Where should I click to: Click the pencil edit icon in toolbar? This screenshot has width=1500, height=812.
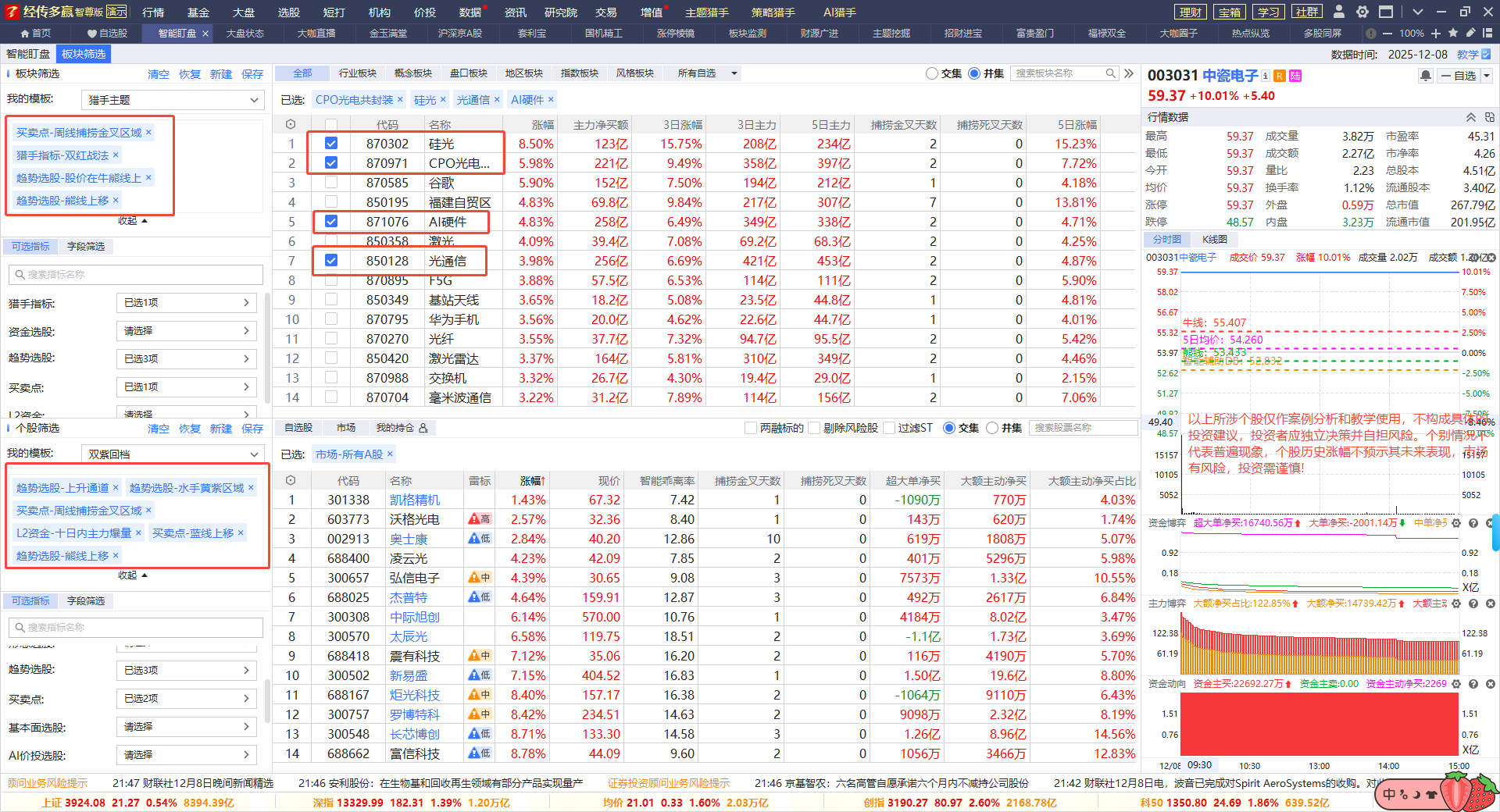pos(1471,33)
